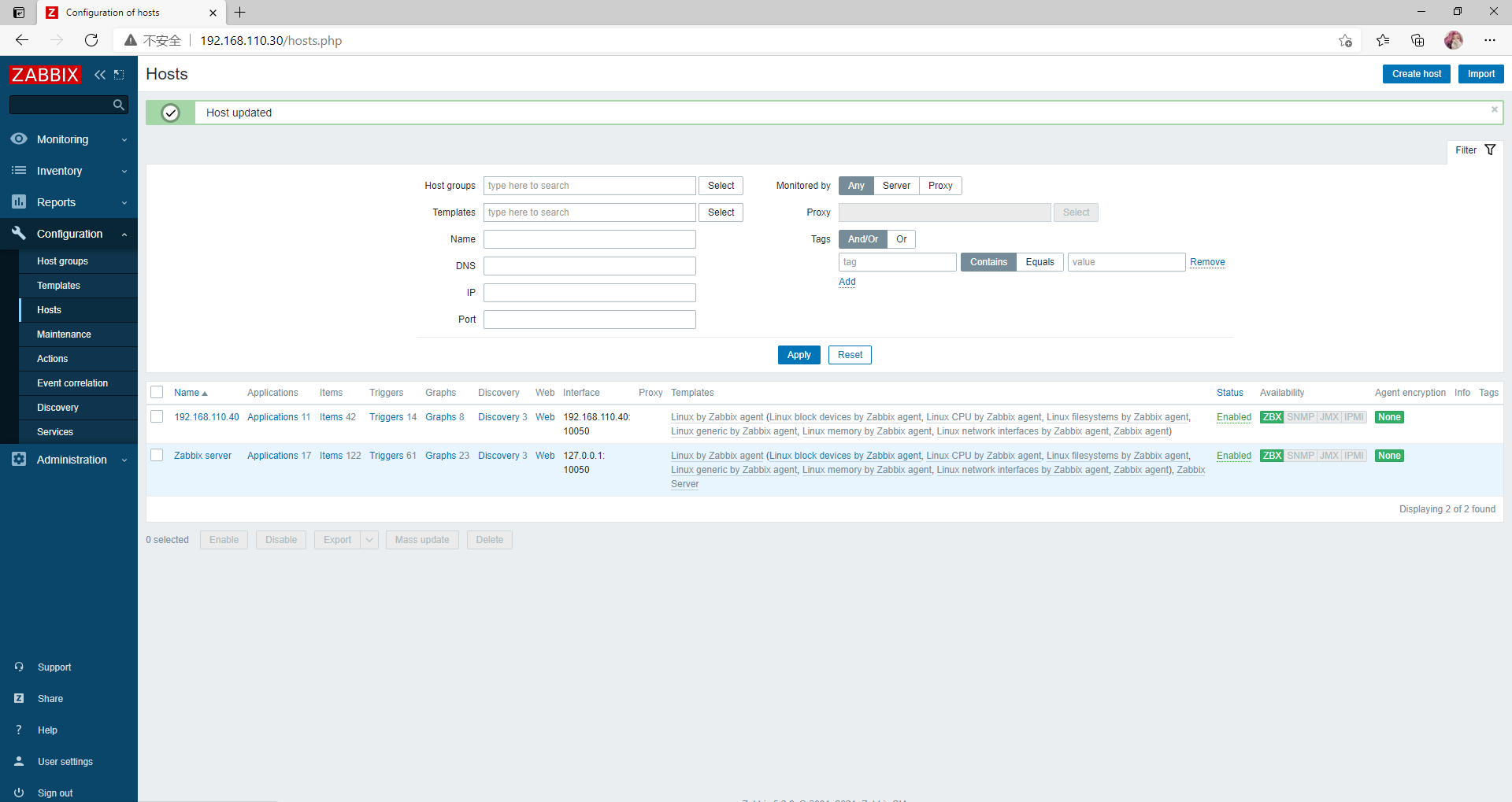This screenshot has width=1512, height=802.
Task: Click the Zabbix logo
Action: coord(45,75)
